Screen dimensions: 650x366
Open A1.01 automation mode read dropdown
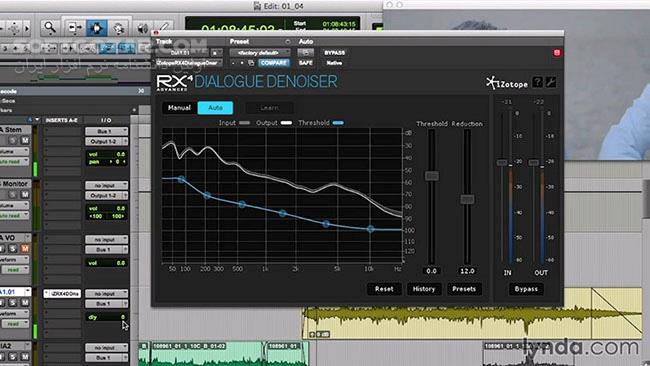[15, 324]
